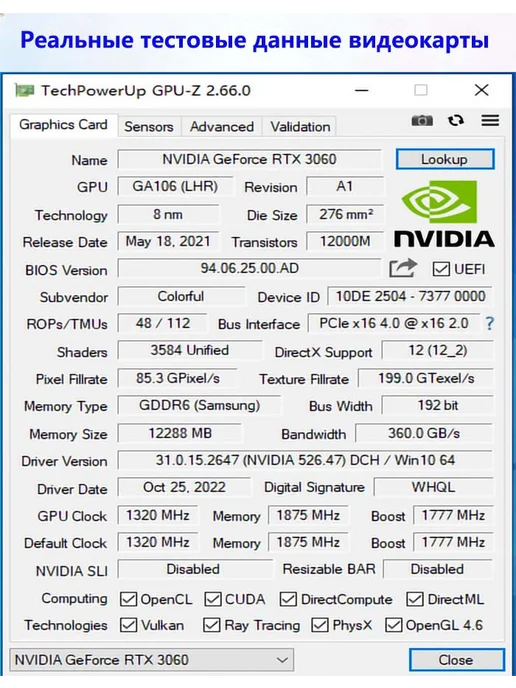Screen dimensions: 516x688
Task: Toggle the DirectML checkbox
Action: pyautogui.click(x=415, y=599)
